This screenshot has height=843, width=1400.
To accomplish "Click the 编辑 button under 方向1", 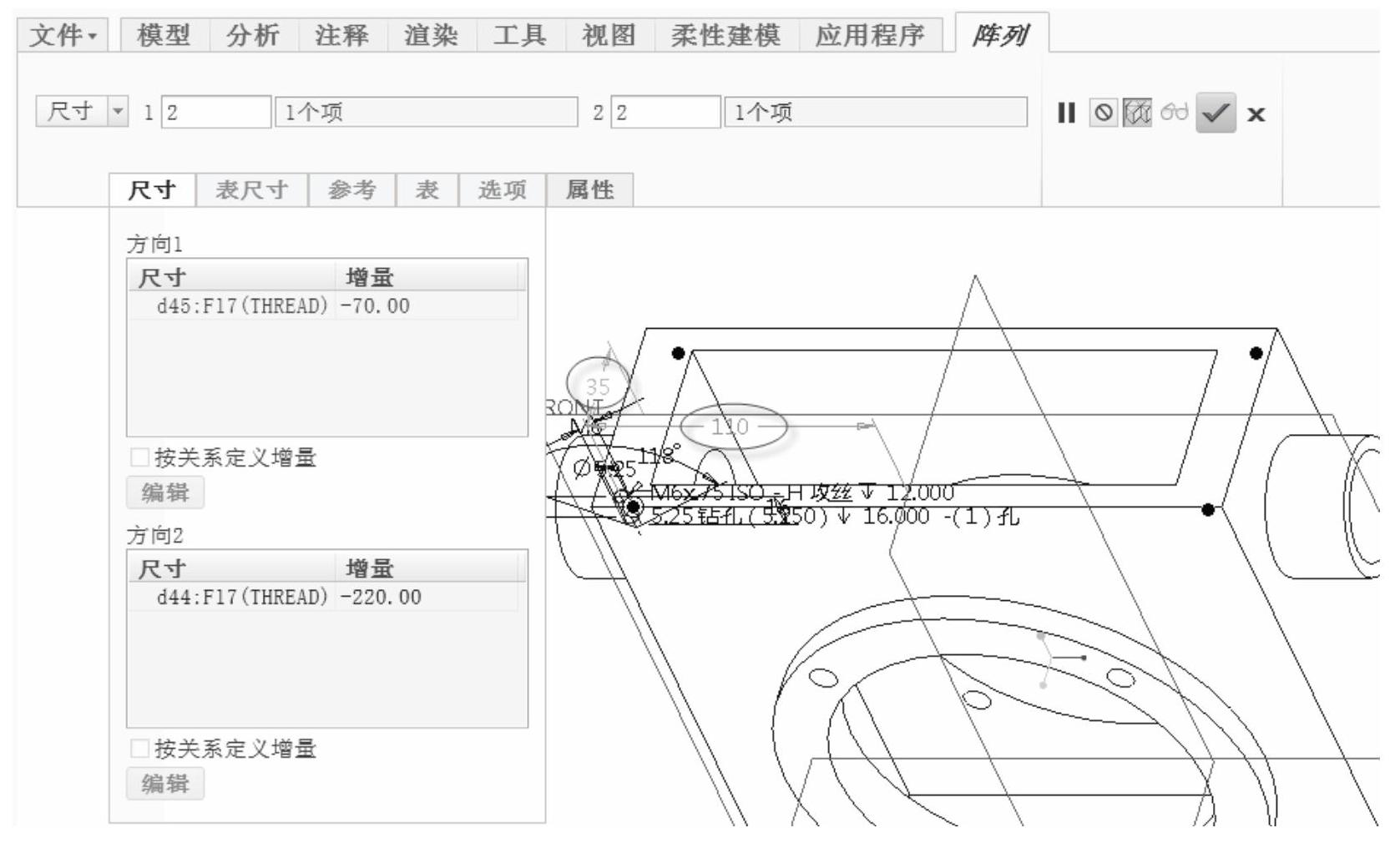I will (165, 492).
